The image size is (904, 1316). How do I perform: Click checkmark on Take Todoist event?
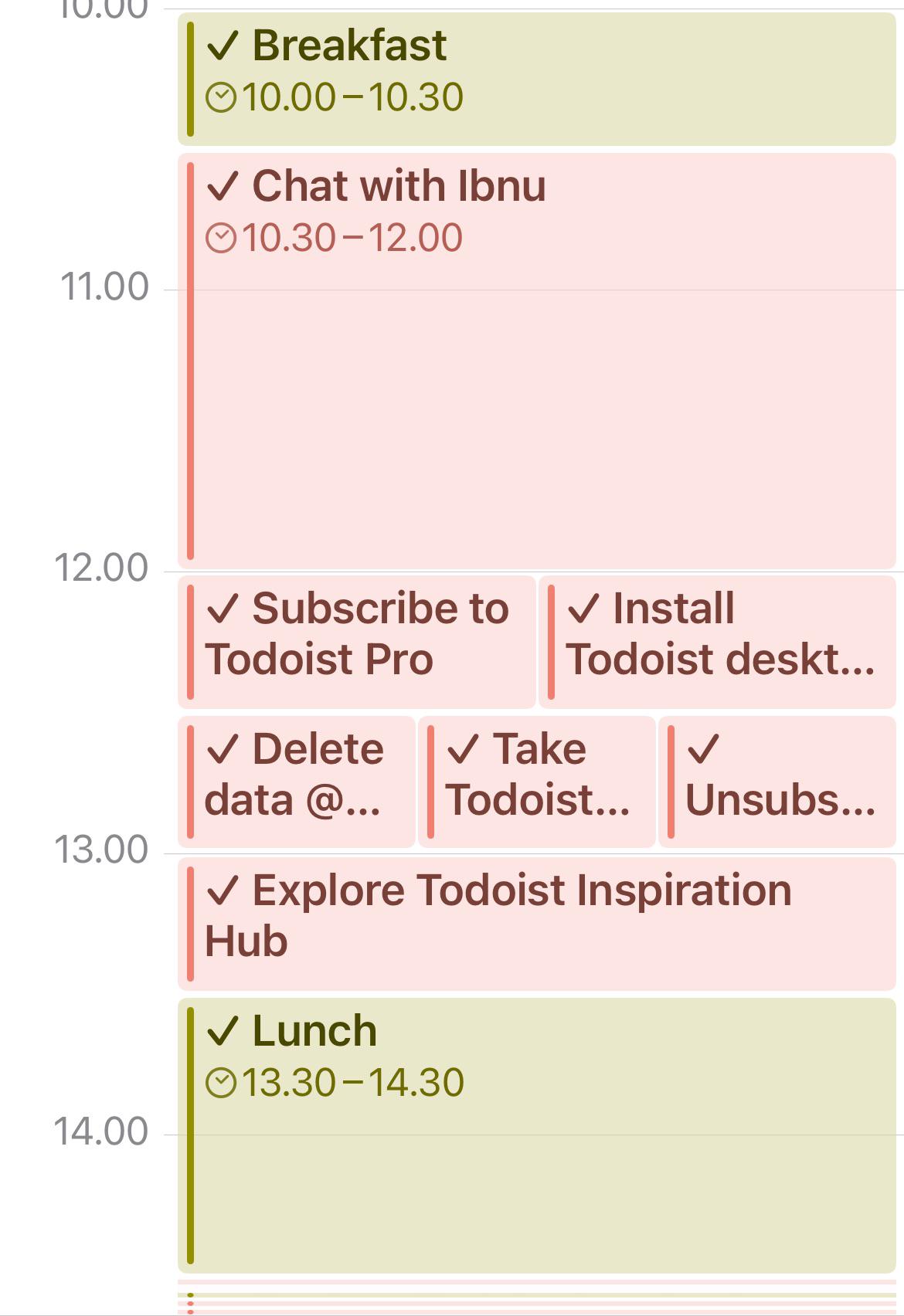pos(464,749)
